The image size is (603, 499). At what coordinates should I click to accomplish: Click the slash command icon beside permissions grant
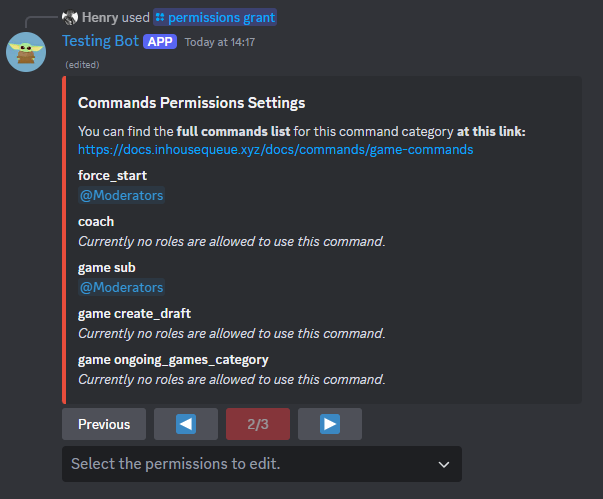(x=160, y=17)
